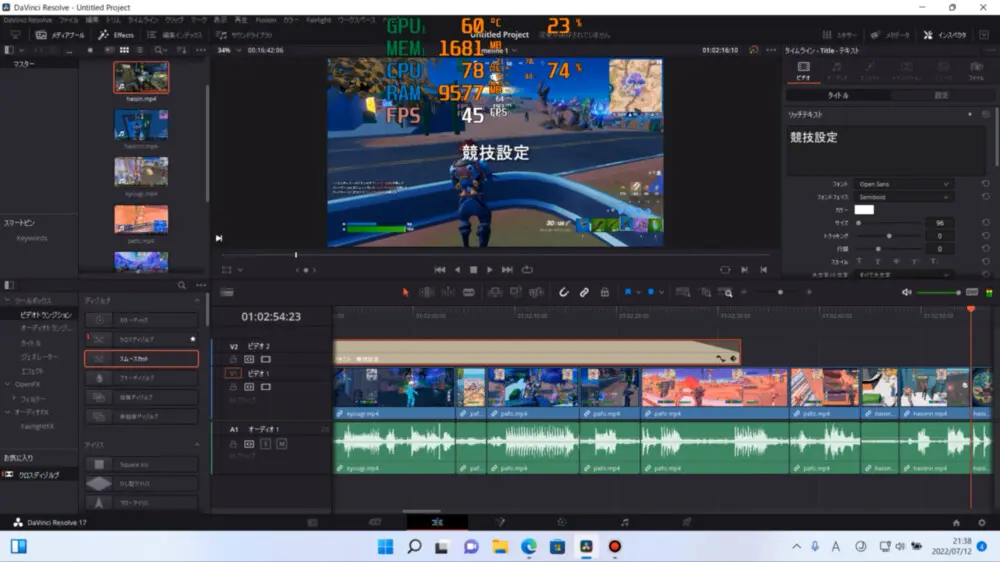Toggle auto track selector on Video 2
The width and height of the screenshot is (1000, 562).
249,359
